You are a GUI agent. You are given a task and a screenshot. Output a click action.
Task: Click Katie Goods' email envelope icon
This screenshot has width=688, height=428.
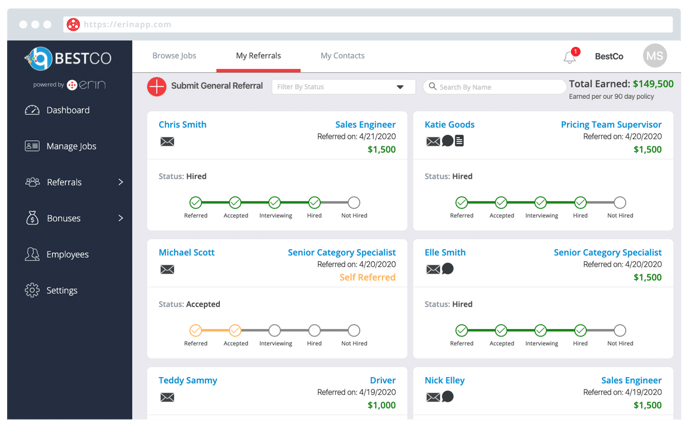433,141
